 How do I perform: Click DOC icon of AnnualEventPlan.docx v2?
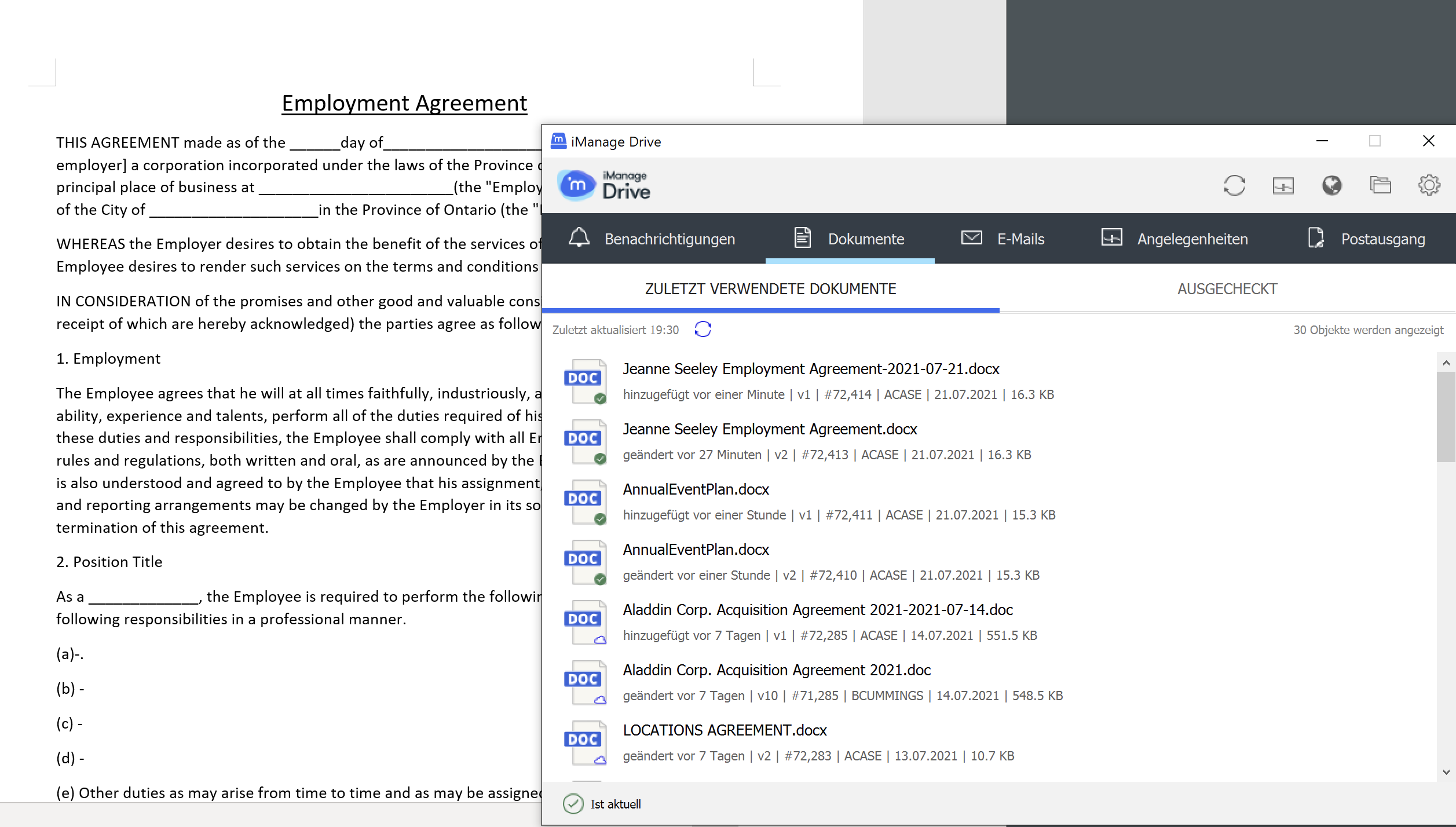point(586,562)
